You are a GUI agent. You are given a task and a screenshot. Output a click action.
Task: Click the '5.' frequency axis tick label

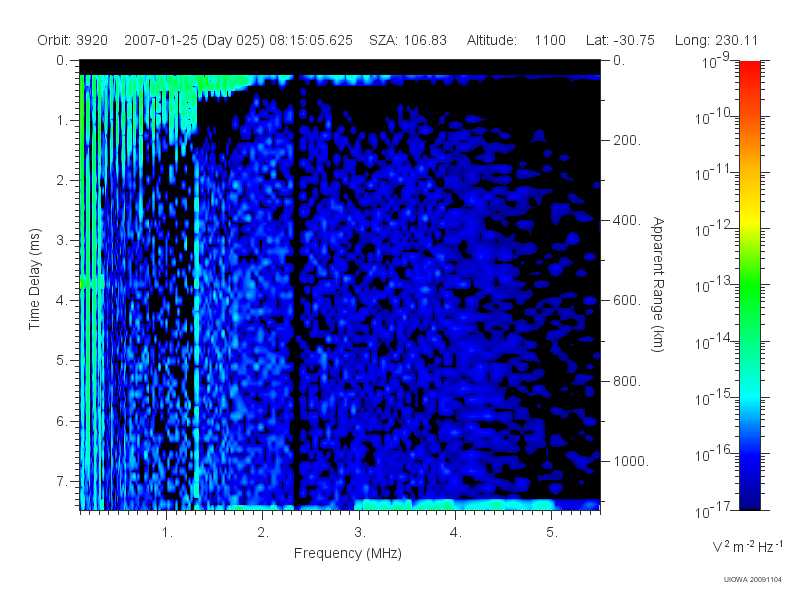pos(552,533)
